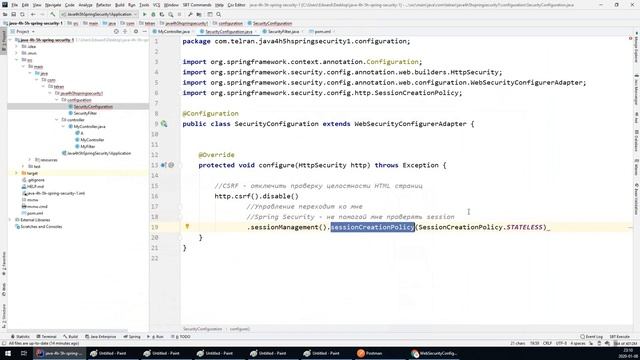Screen dimensions: 640x360
Task: Switch to the SecurityFilter.java editor tab
Action: tap(283, 31)
